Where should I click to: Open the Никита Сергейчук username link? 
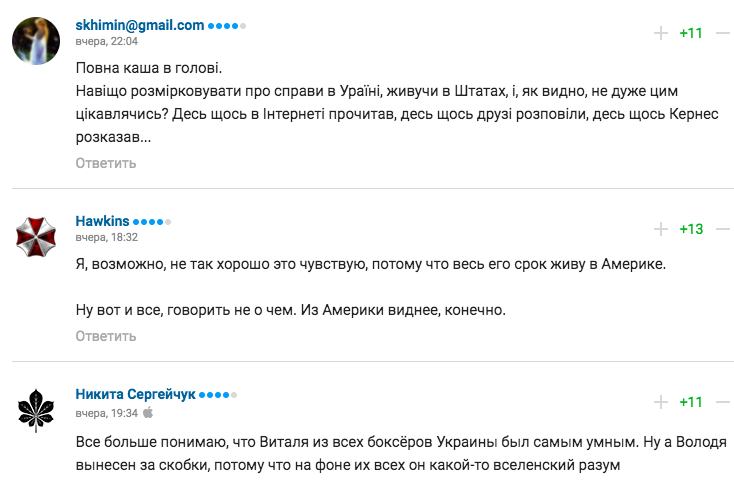135,394
